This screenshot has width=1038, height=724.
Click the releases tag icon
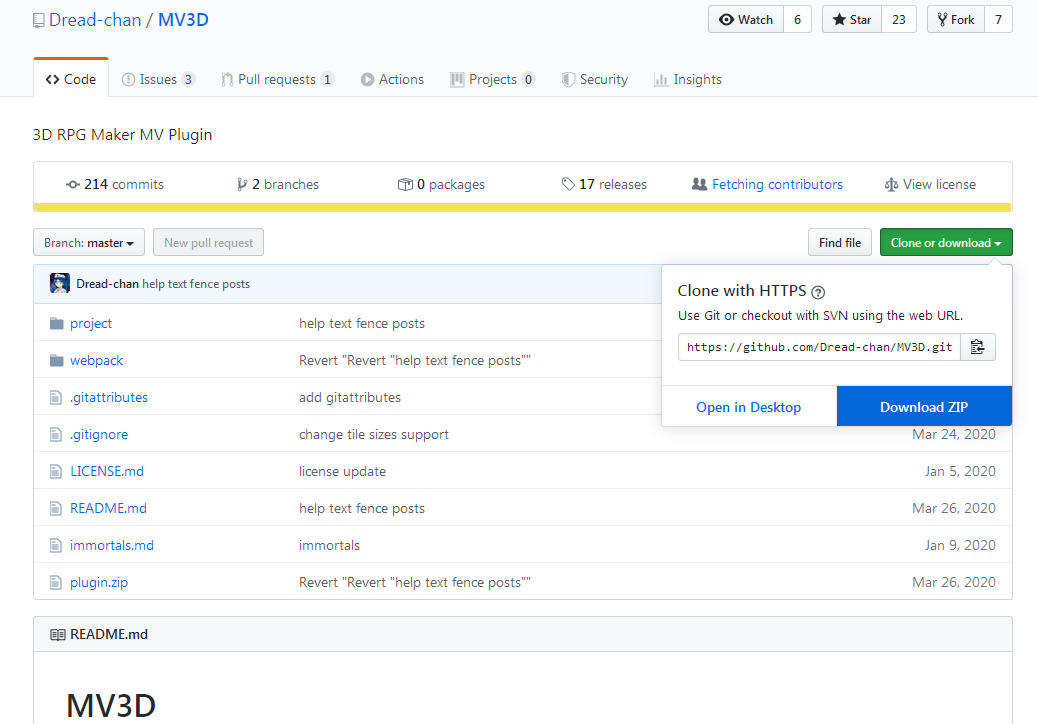[x=568, y=184]
